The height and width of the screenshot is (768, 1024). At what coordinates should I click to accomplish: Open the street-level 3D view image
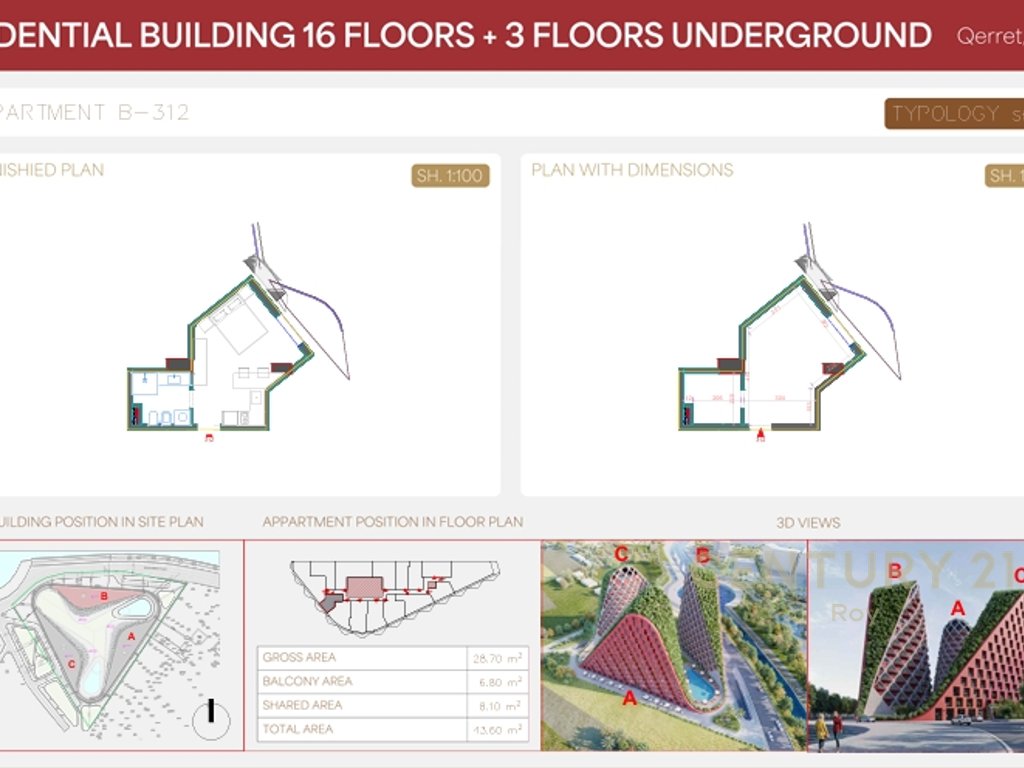(915, 645)
